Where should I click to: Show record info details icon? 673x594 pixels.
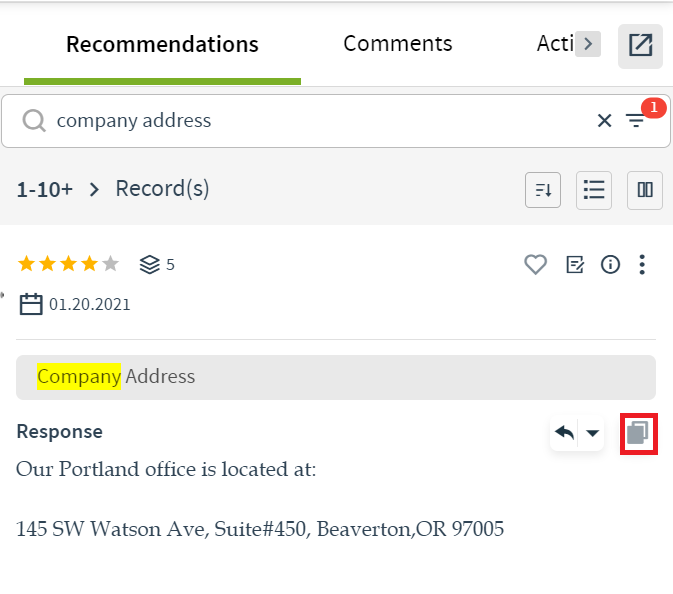click(x=610, y=264)
